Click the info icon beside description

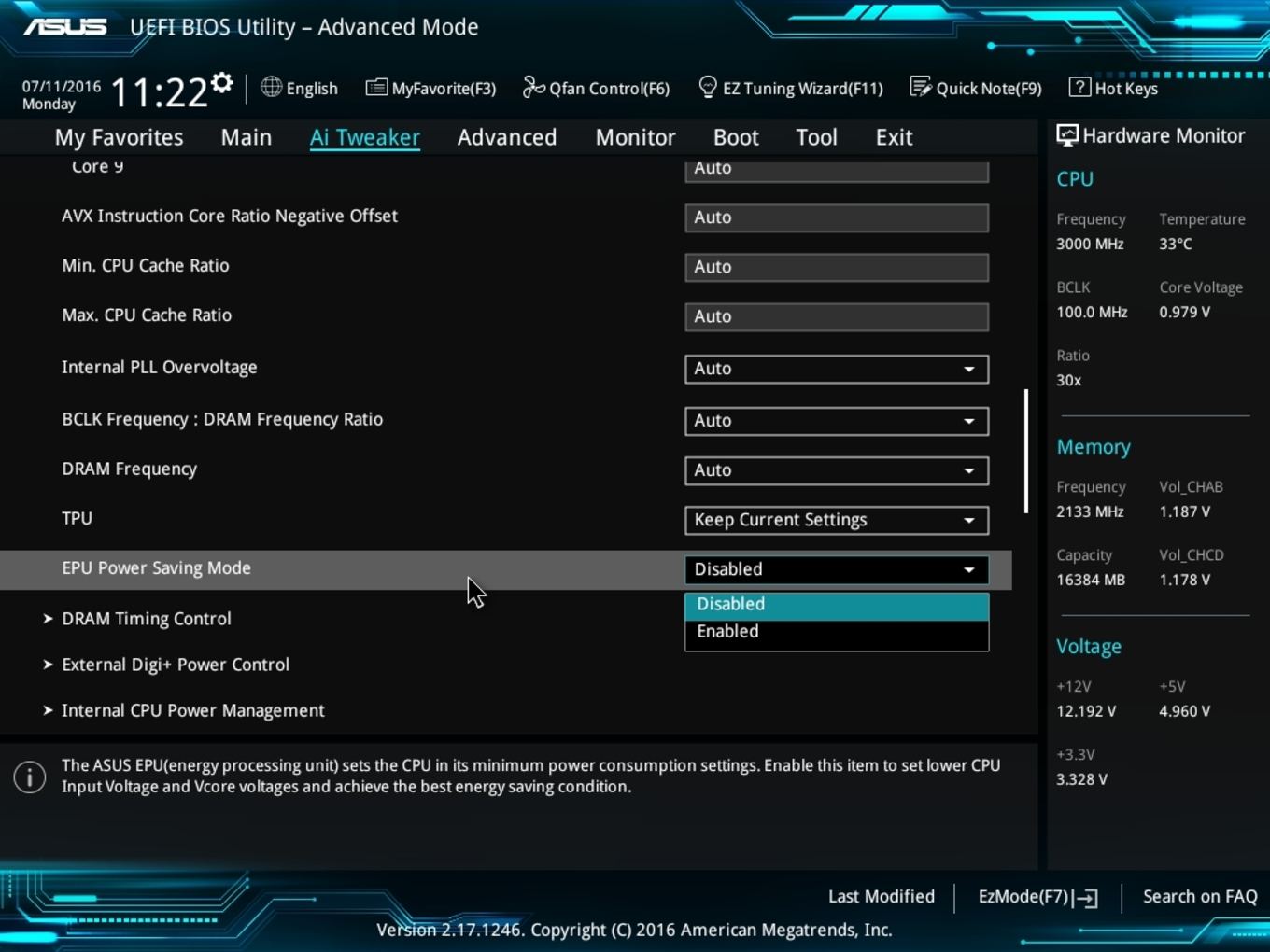tap(30, 777)
